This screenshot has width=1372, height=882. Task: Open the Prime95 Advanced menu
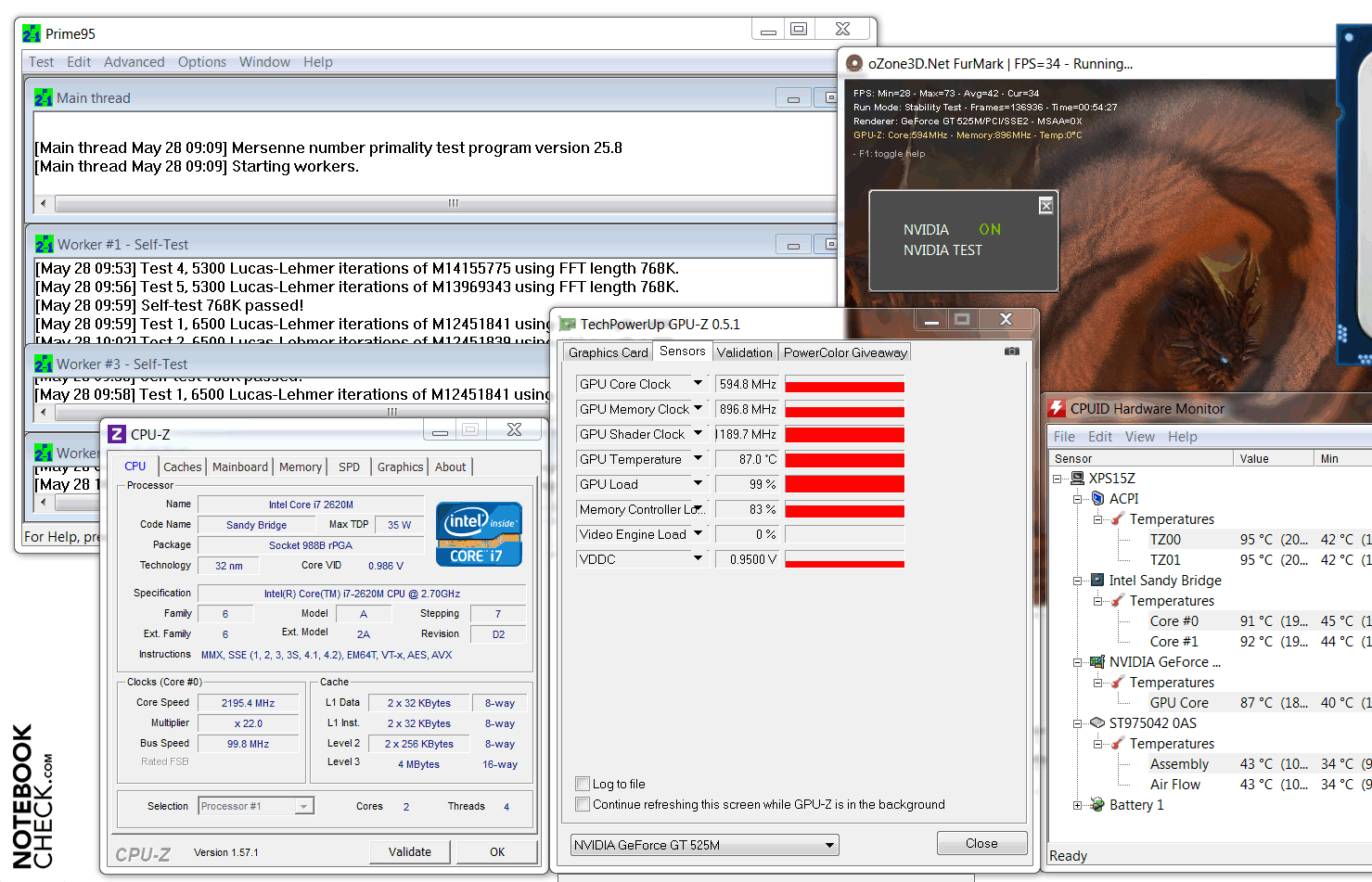click(x=134, y=62)
